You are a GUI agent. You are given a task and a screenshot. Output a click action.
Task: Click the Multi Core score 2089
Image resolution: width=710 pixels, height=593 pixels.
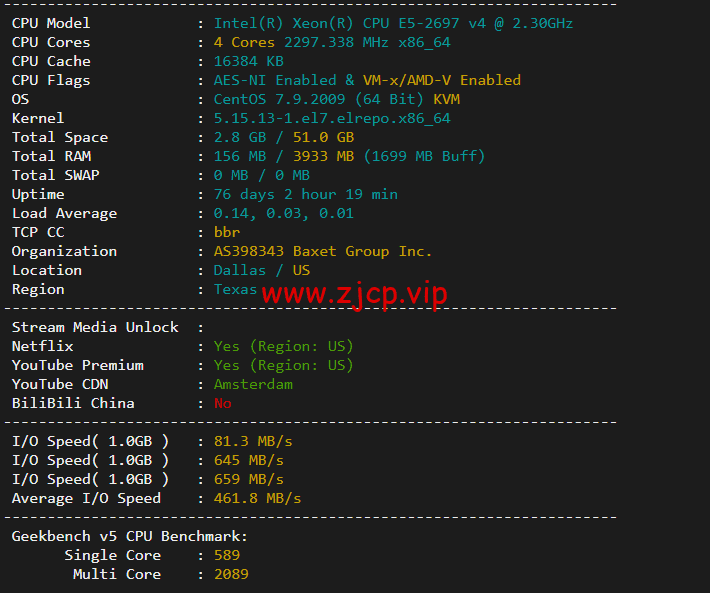[231, 574]
